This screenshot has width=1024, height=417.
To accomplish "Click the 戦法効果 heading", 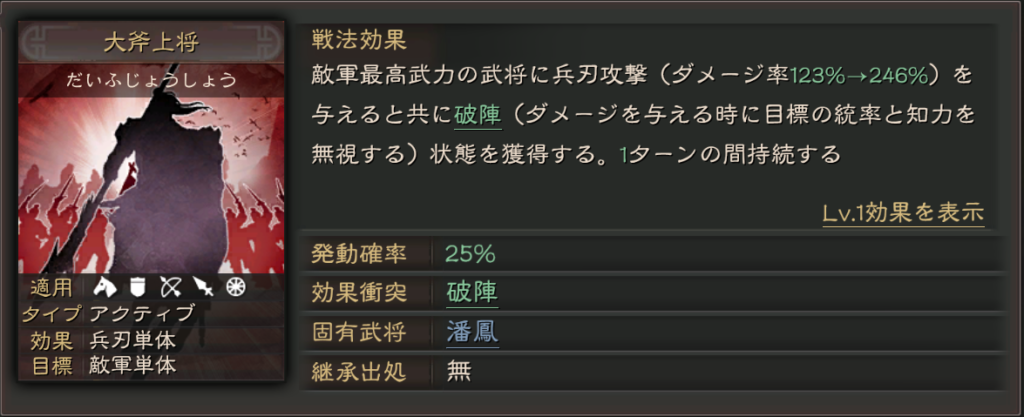I will pos(359,41).
